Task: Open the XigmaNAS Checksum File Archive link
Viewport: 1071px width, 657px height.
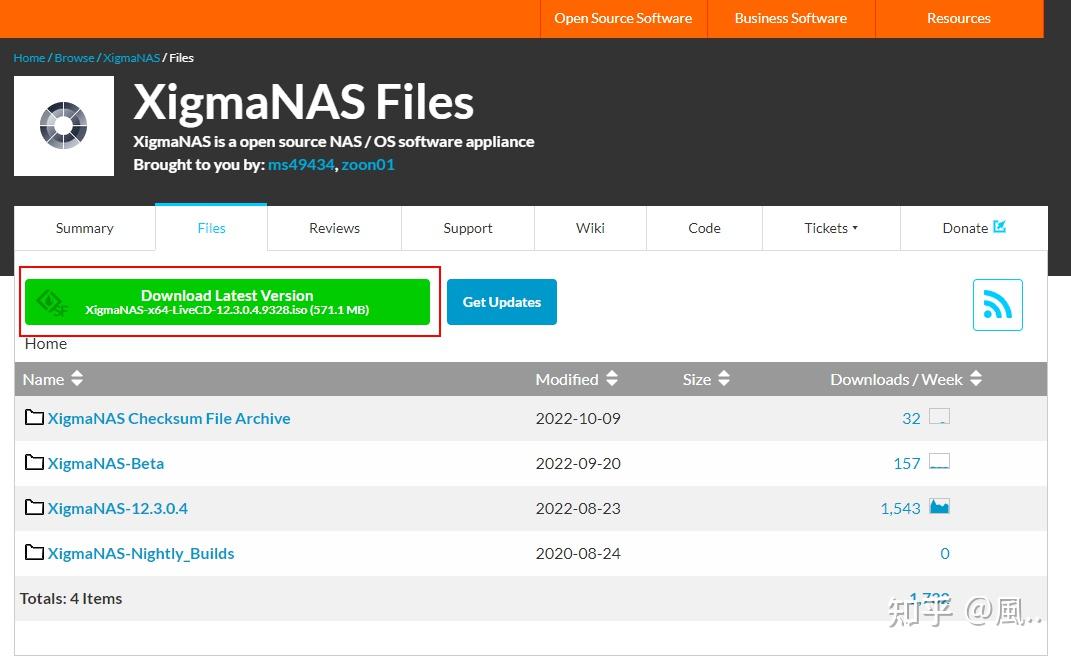Action: (169, 418)
